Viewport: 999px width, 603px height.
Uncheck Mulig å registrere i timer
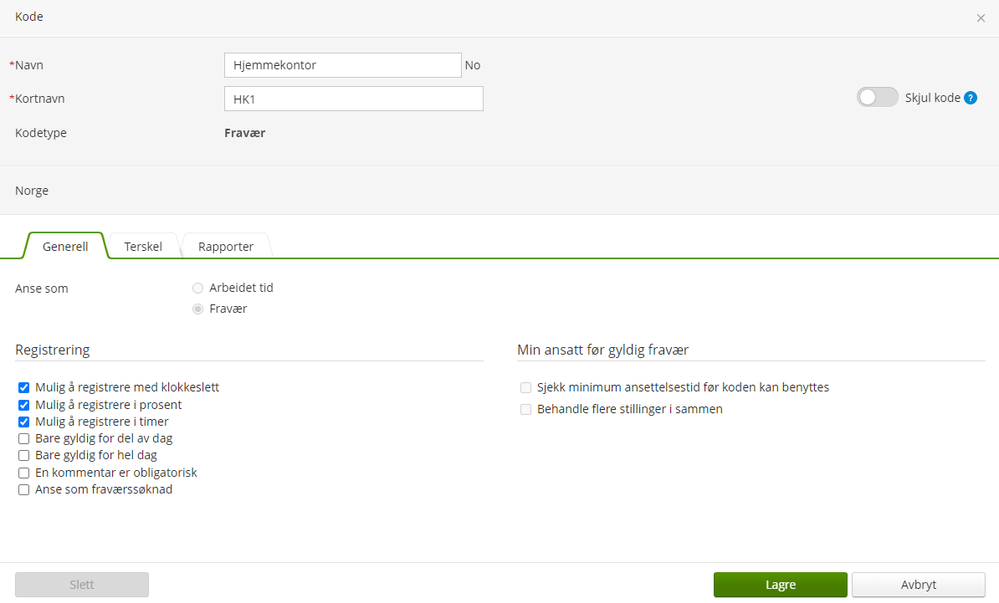pos(24,422)
